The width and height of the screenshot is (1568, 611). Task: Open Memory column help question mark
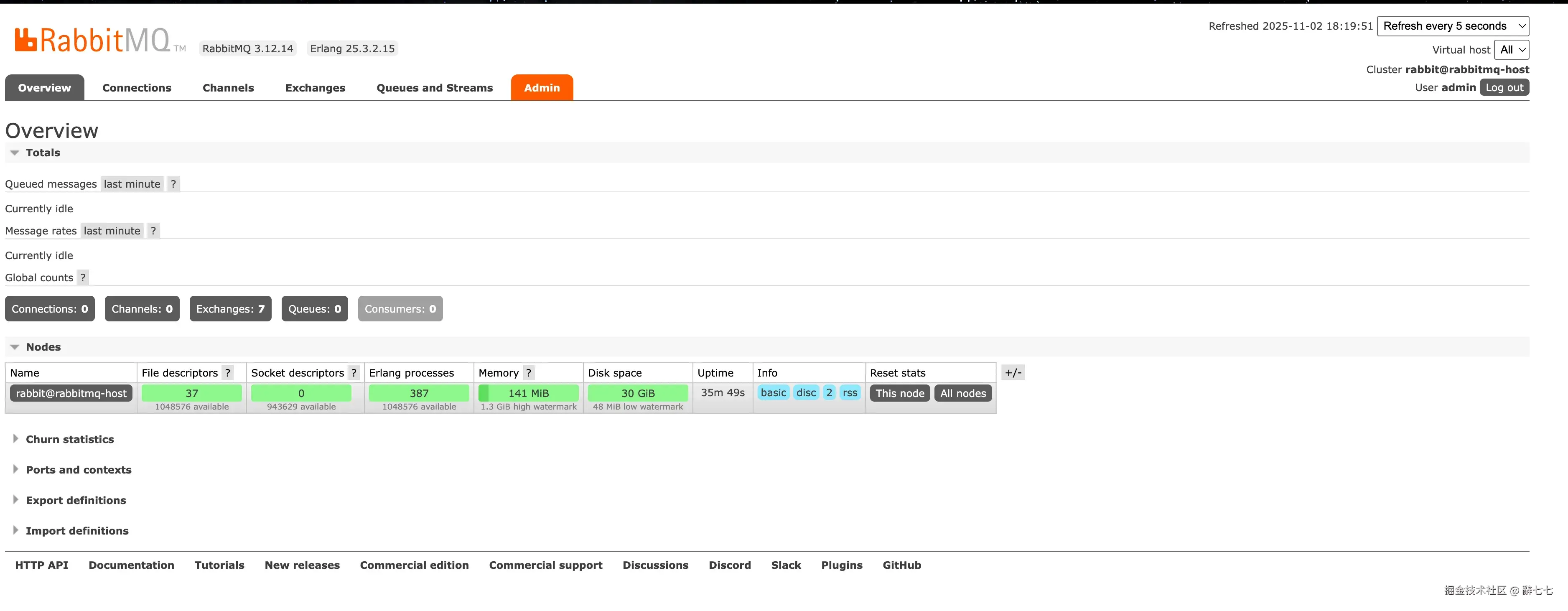click(x=528, y=372)
